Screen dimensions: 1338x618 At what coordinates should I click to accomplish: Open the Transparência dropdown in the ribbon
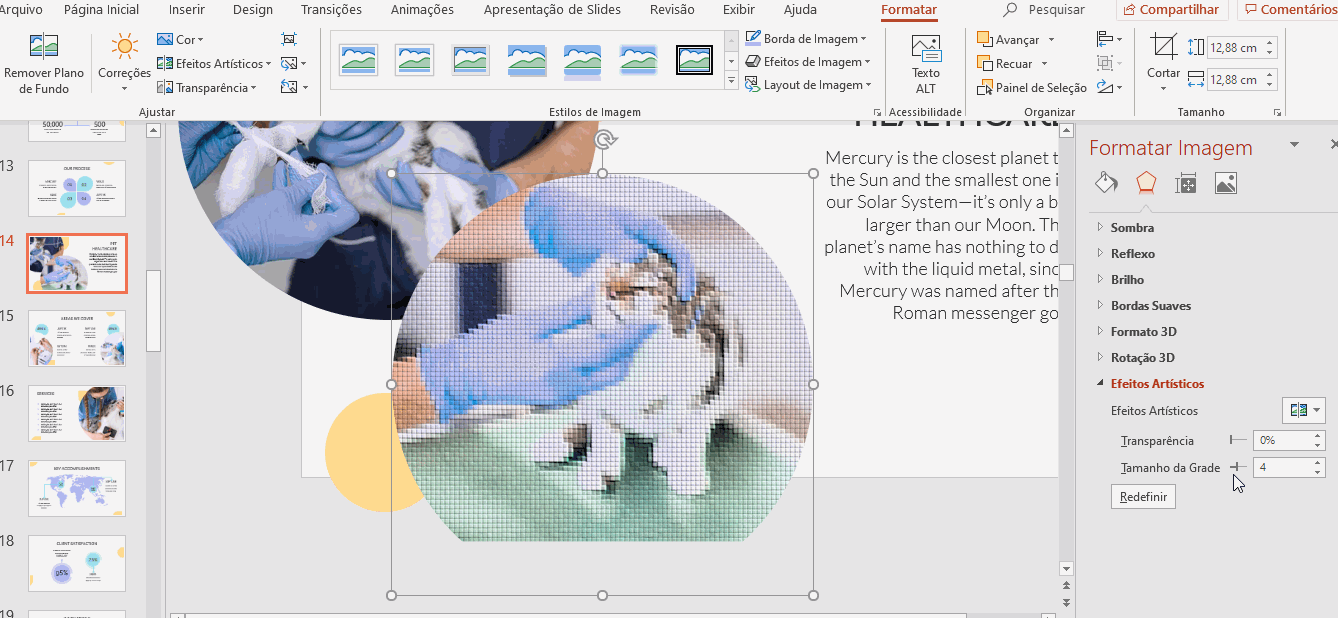coord(207,88)
